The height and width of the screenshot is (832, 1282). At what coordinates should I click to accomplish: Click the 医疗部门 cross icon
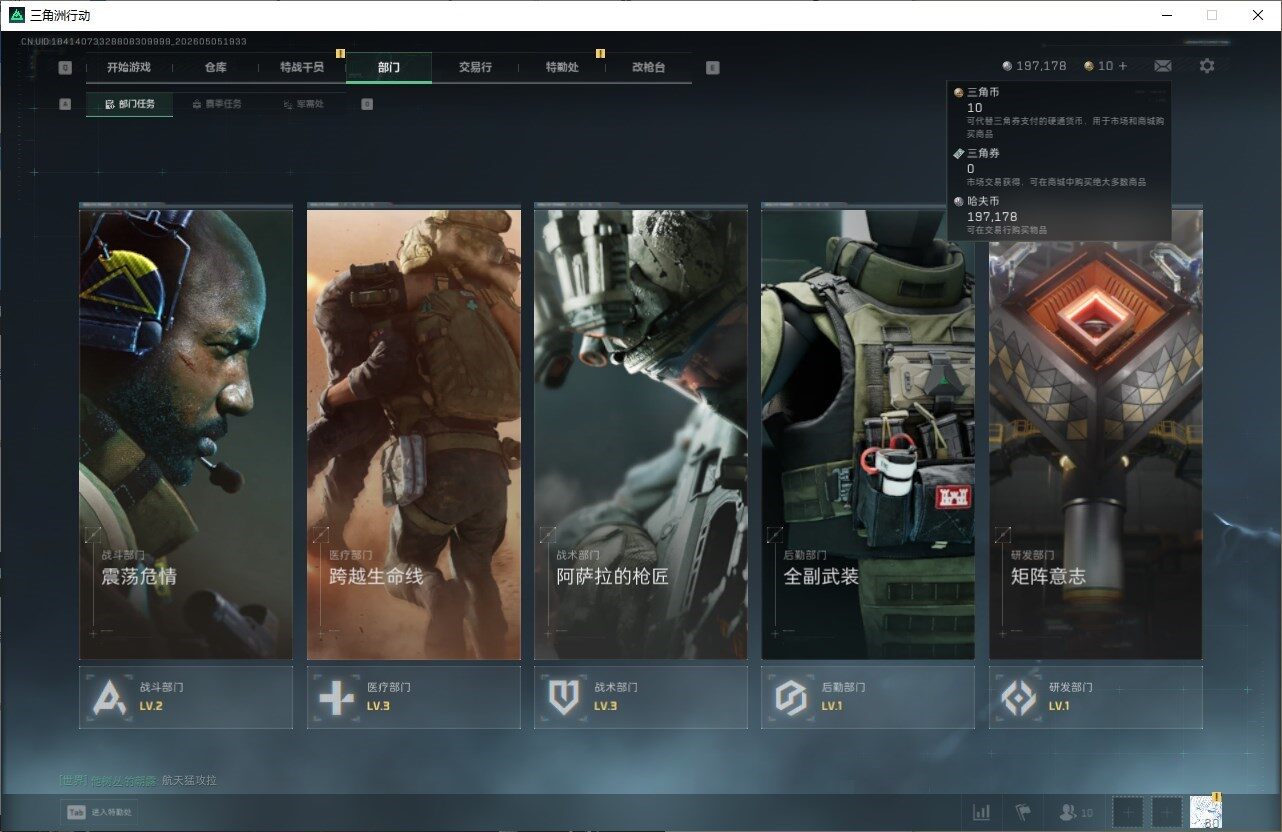(337, 697)
